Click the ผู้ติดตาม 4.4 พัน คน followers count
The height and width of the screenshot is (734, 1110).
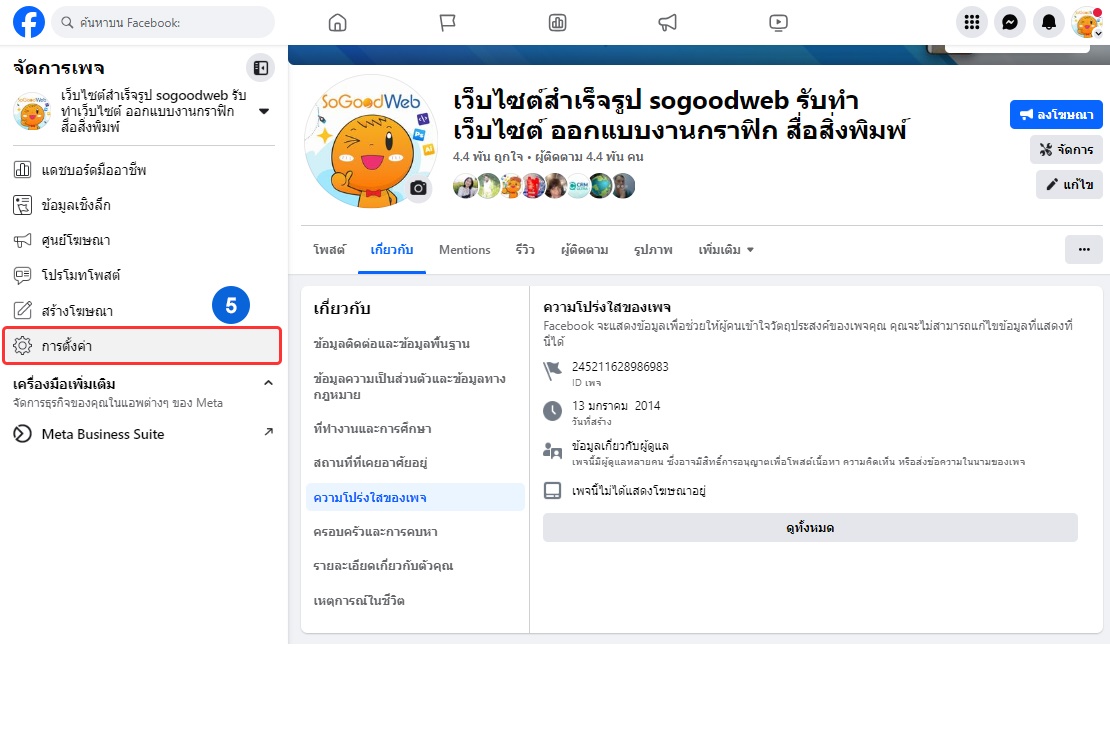(589, 156)
